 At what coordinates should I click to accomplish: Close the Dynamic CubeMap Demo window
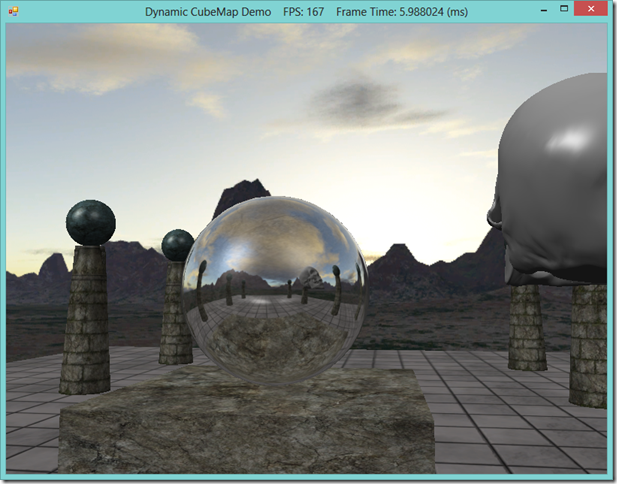591,9
